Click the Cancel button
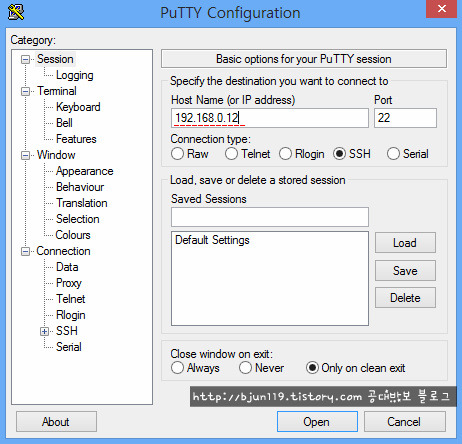This screenshot has width=462, height=444. [404, 422]
